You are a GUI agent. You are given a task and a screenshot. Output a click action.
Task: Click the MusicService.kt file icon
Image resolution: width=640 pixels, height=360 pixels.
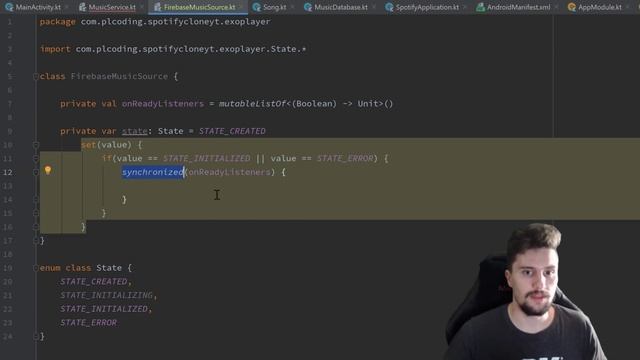[82, 7]
